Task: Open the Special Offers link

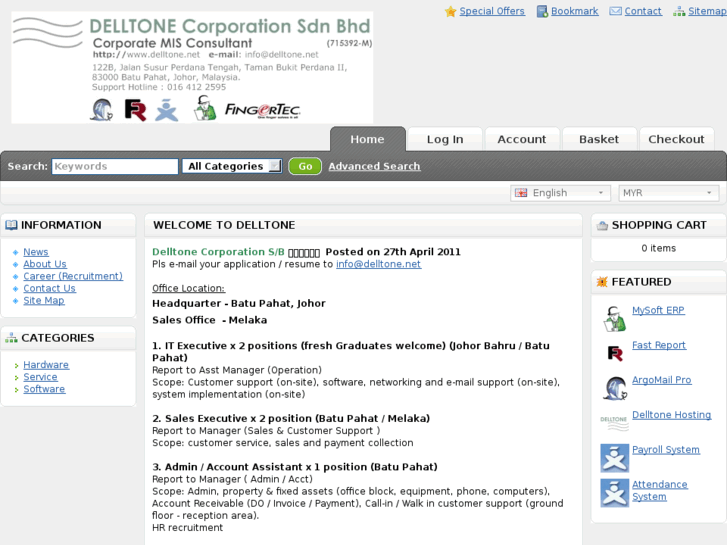Action: coord(492,11)
